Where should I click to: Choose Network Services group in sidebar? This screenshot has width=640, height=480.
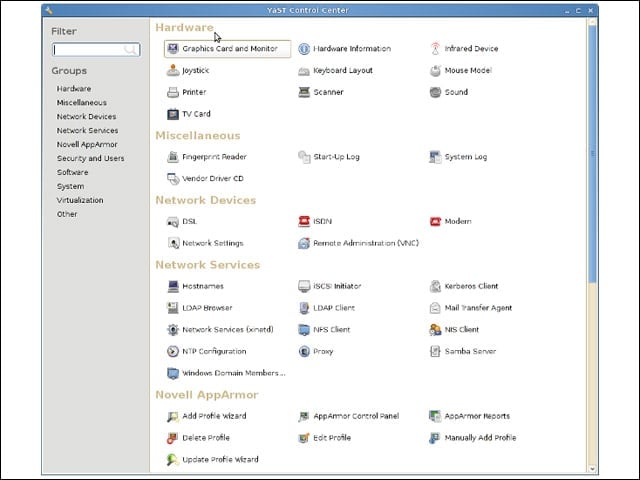point(87,130)
